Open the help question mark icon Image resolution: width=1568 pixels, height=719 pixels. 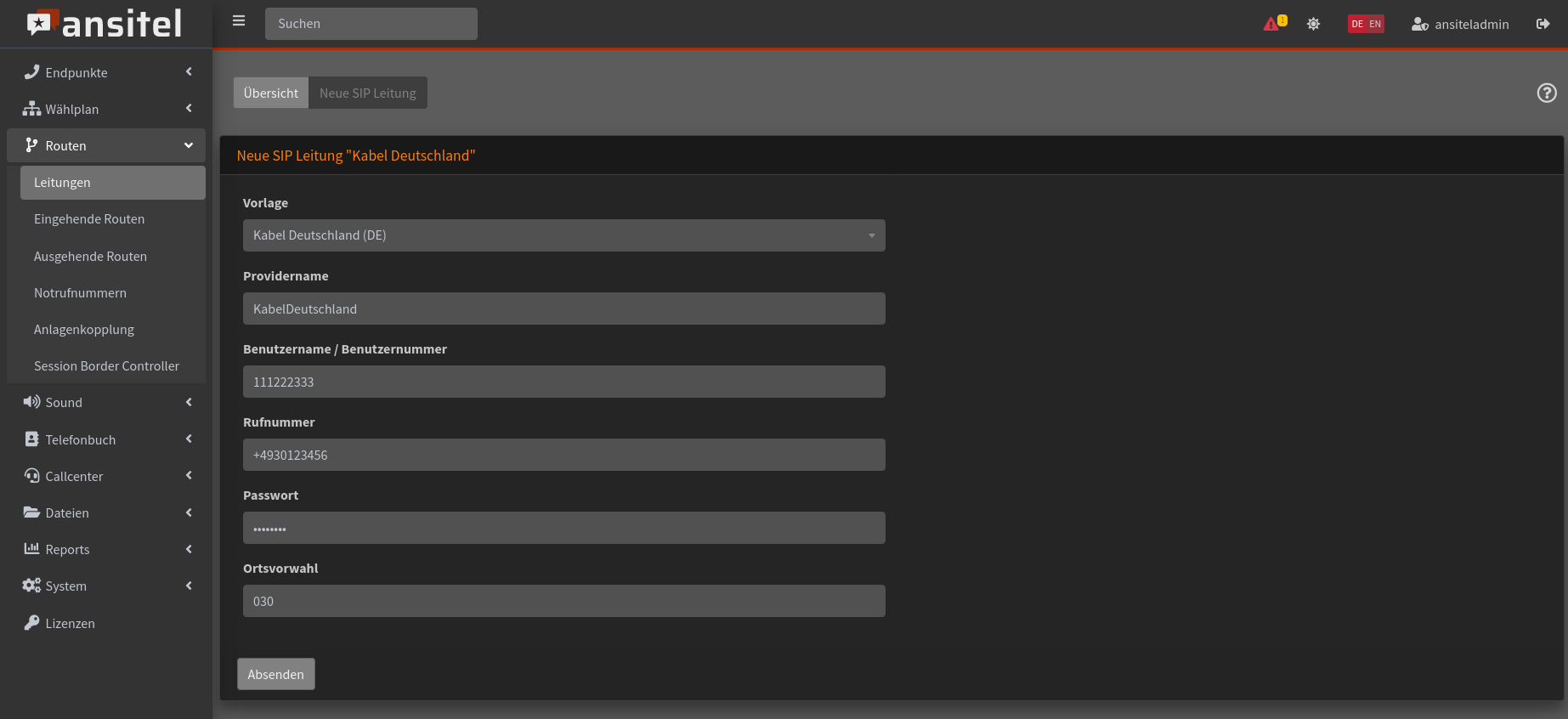(x=1547, y=93)
